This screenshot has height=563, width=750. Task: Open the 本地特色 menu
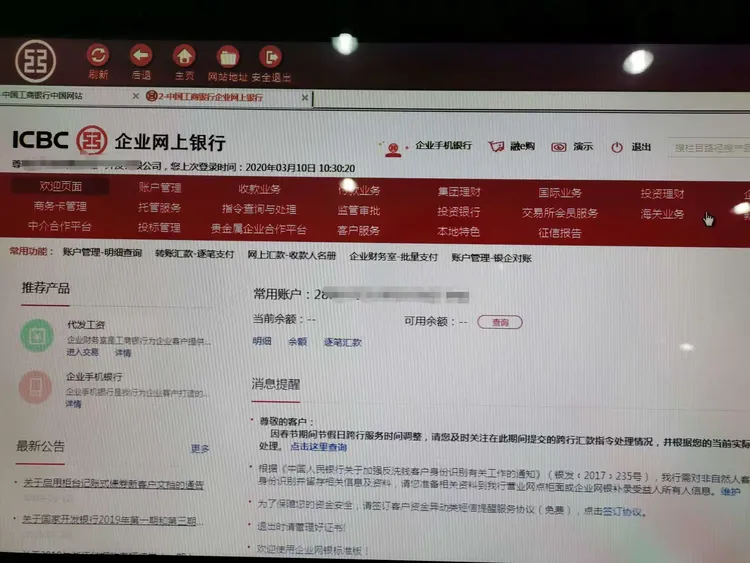(458, 232)
